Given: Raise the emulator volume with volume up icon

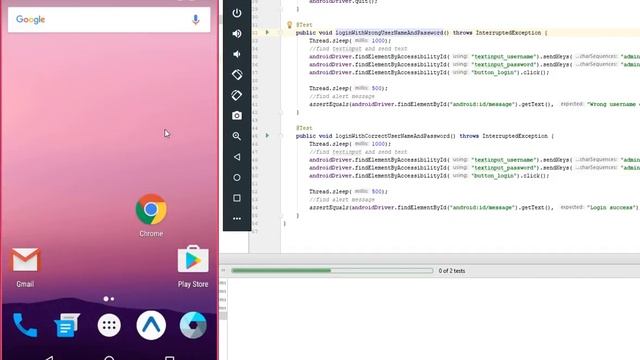Looking at the screenshot, I should (x=237, y=33).
